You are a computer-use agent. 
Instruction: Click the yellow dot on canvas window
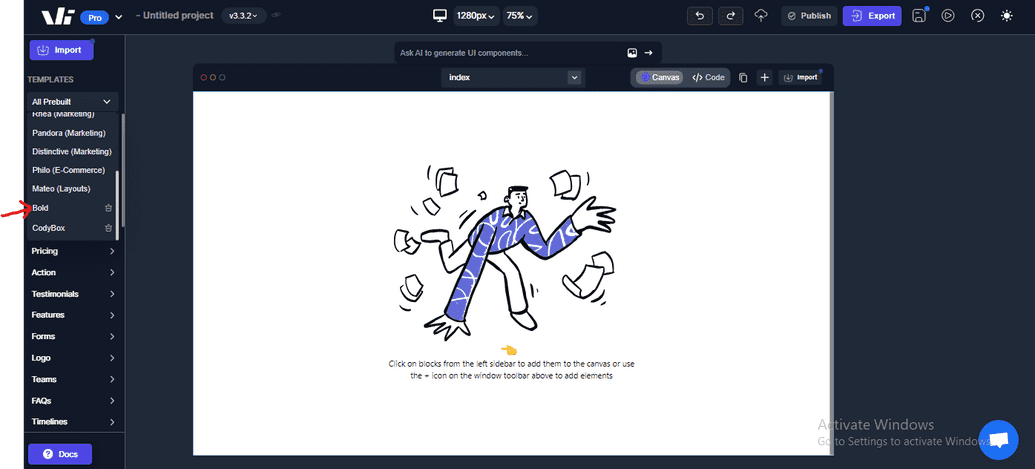pos(213,78)
